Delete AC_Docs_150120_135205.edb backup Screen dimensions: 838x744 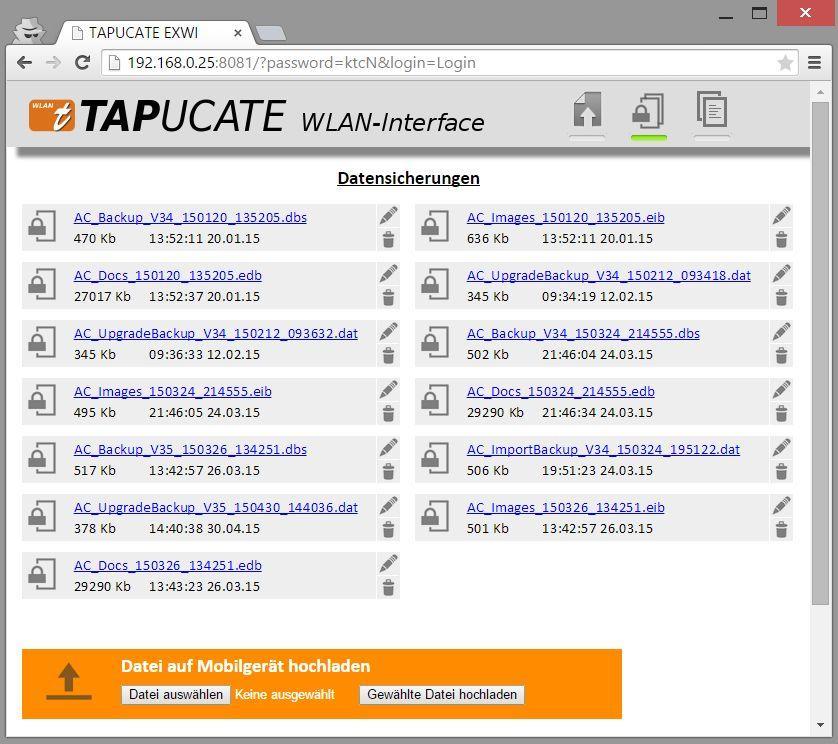click(389, 297)
